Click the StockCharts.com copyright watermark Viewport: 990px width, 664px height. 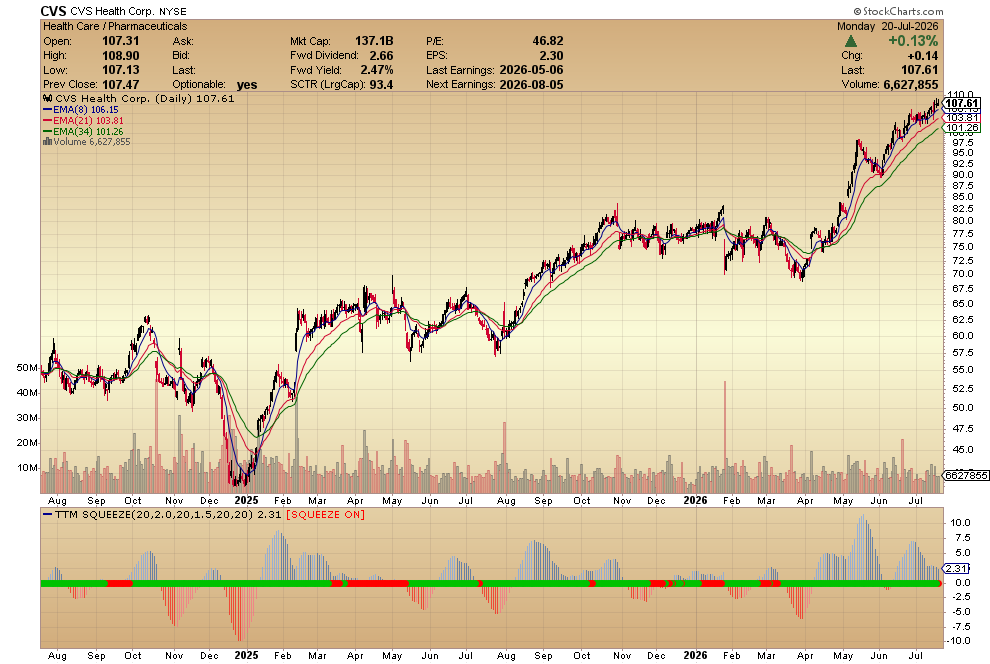(x=898, y=11)
